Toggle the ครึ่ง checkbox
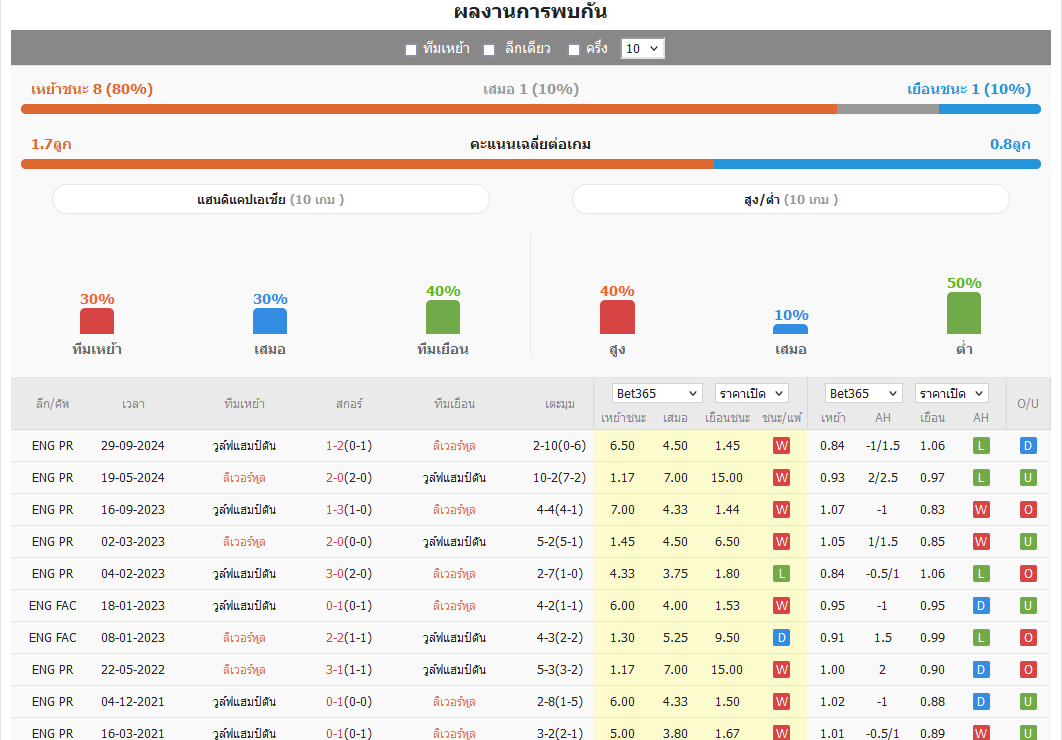Image resolution: width=1062 pixels, height=740 pixels. [574, 49]
